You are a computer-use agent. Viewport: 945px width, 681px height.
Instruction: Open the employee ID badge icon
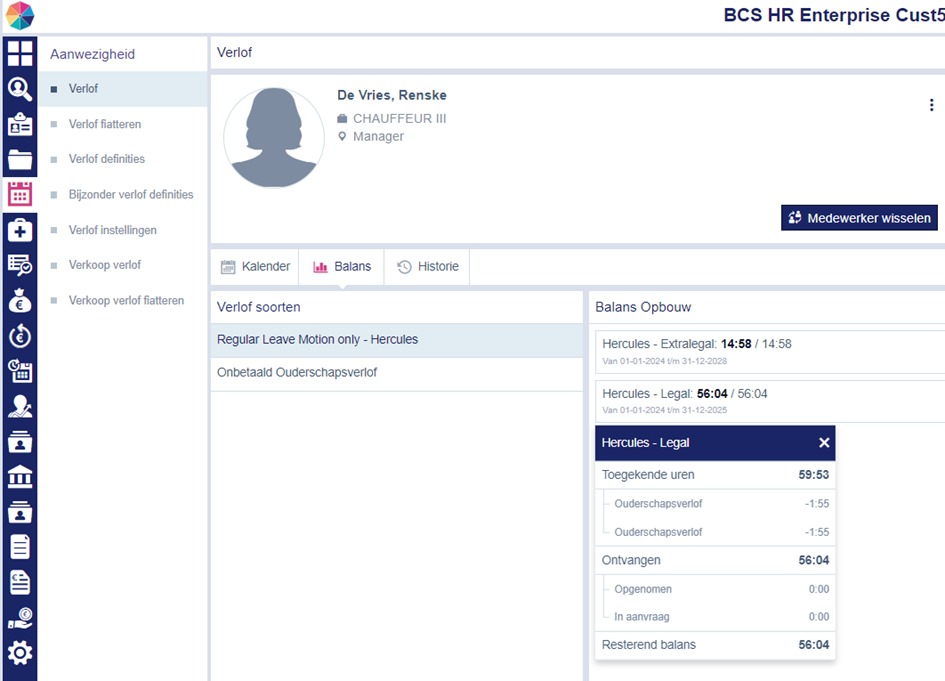coord(20,124)
